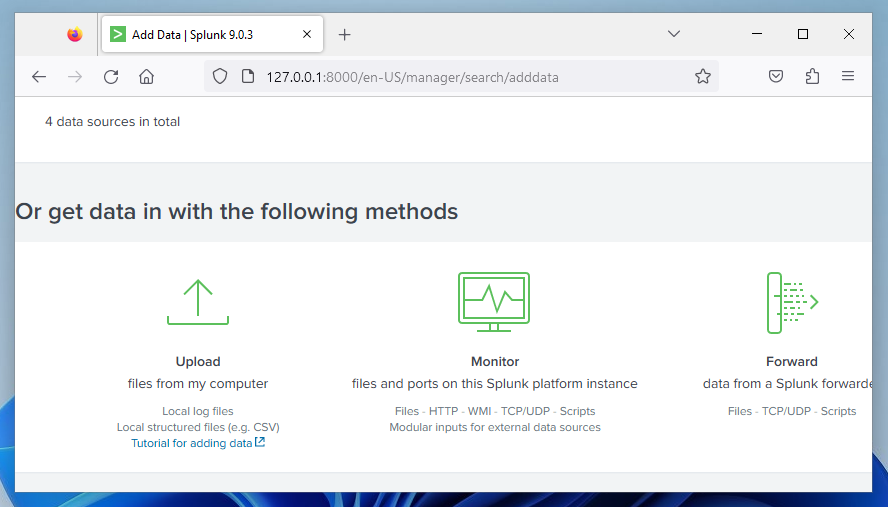
Task: Click 'Or get data in with the following methods' heading
Action: click(237, 212)
